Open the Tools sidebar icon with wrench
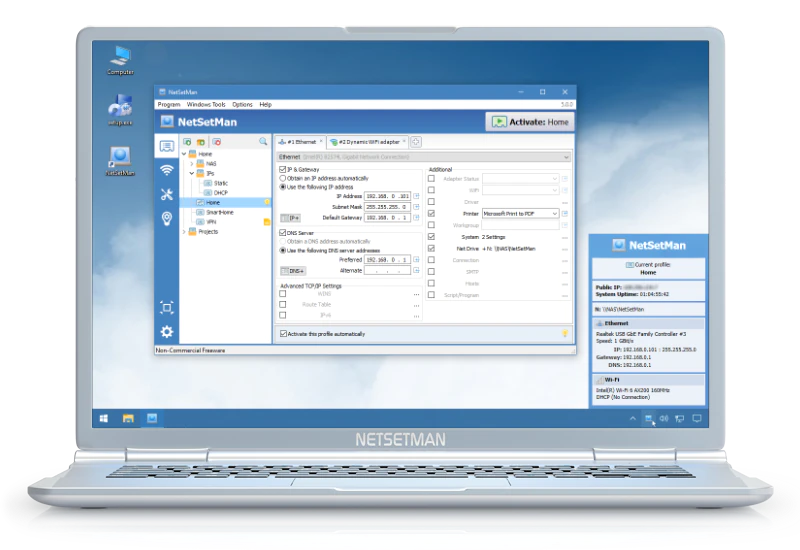 pyautogui.click(x=166, y=194)
